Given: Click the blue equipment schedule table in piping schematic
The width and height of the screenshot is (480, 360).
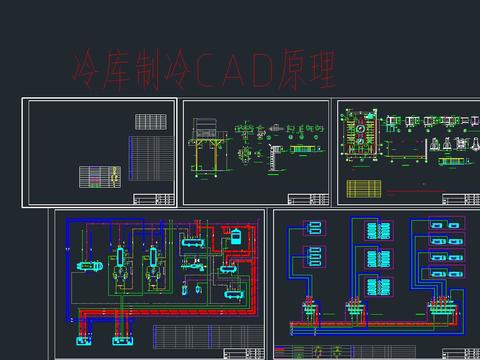Looking at the screenshot, I should point(209,337).
